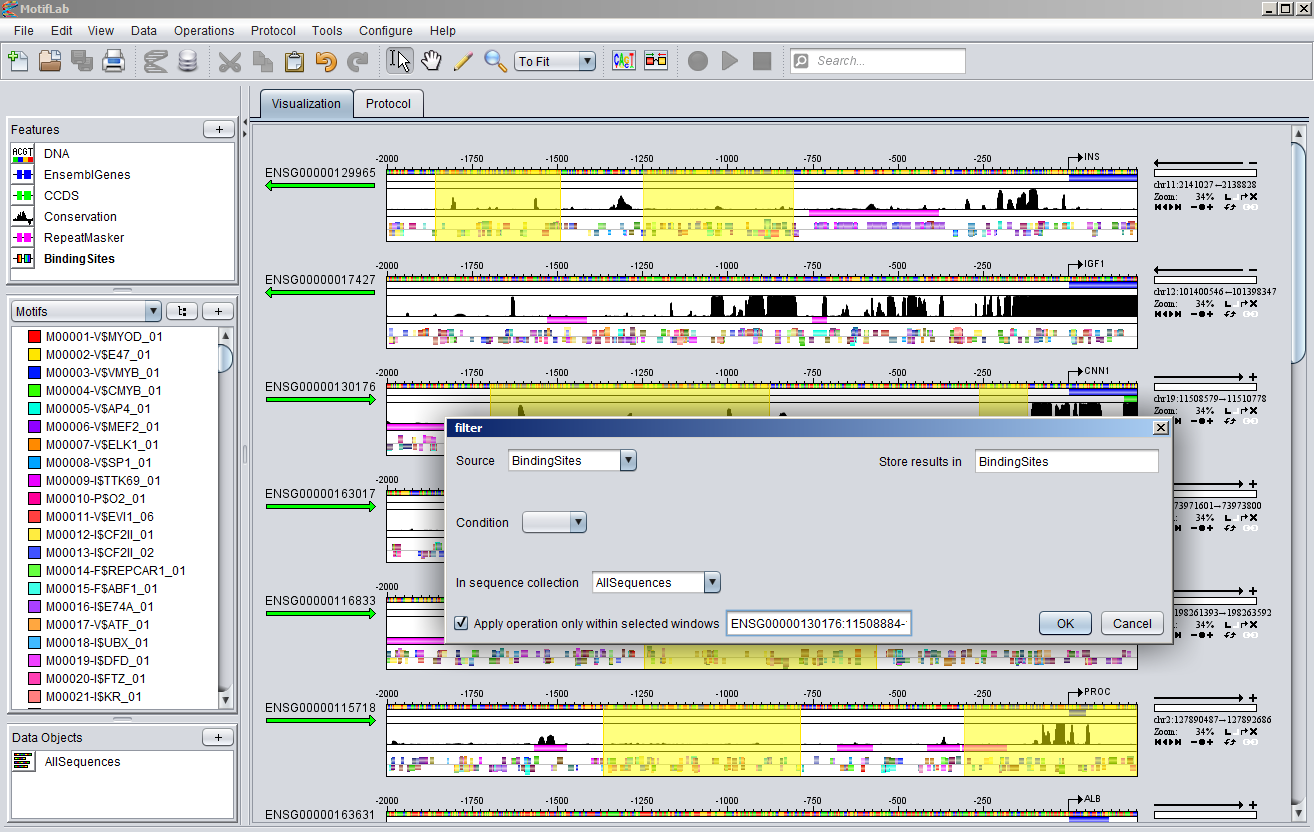Click the database cylinder icon
Screen dimensions: 1314x832
(187, 61)
